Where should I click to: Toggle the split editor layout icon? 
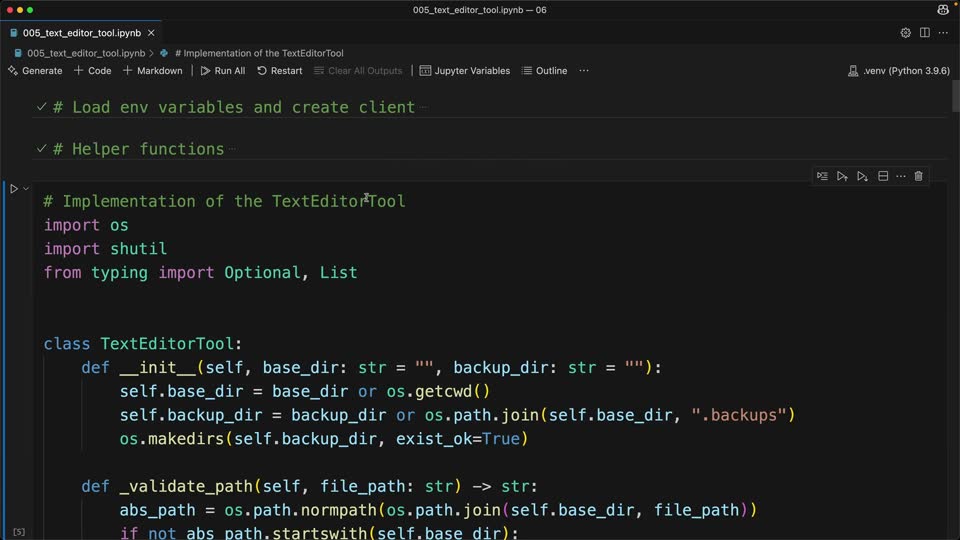[924, 33]
